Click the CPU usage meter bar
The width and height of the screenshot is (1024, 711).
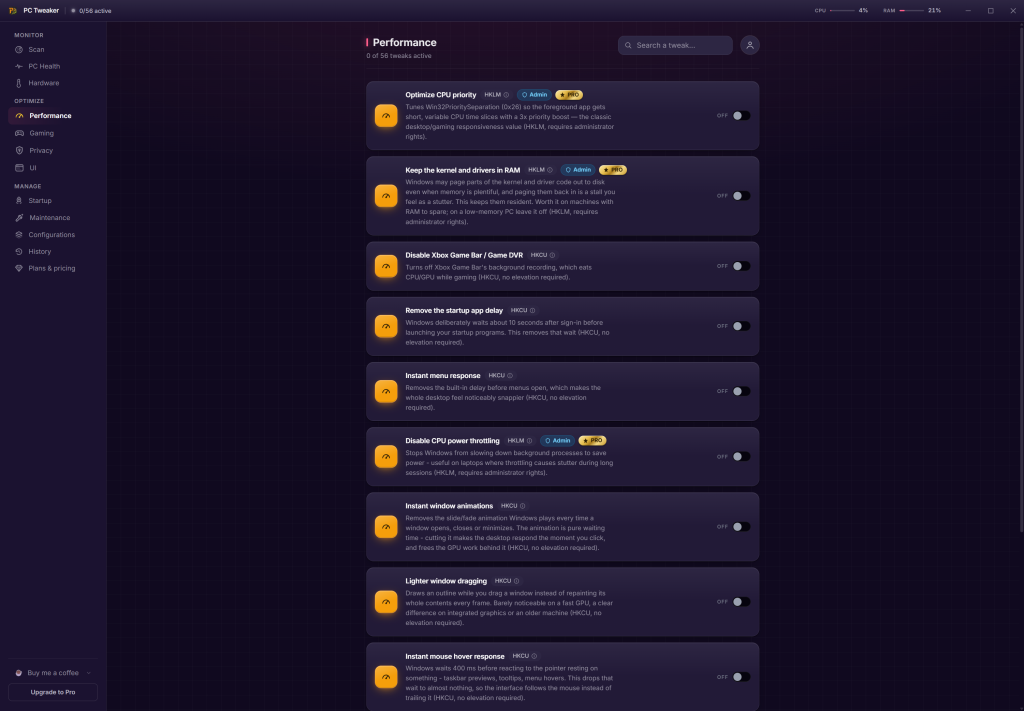(842, 10)
